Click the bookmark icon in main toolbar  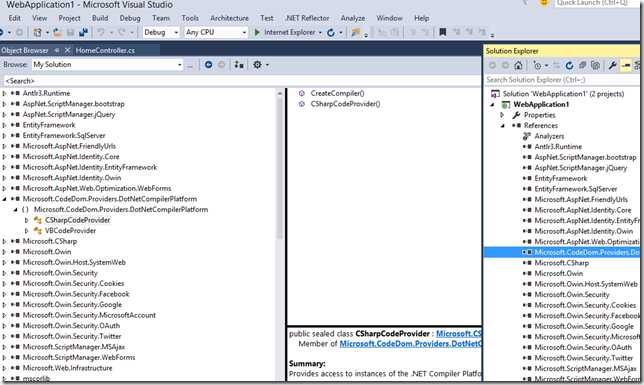442,32
